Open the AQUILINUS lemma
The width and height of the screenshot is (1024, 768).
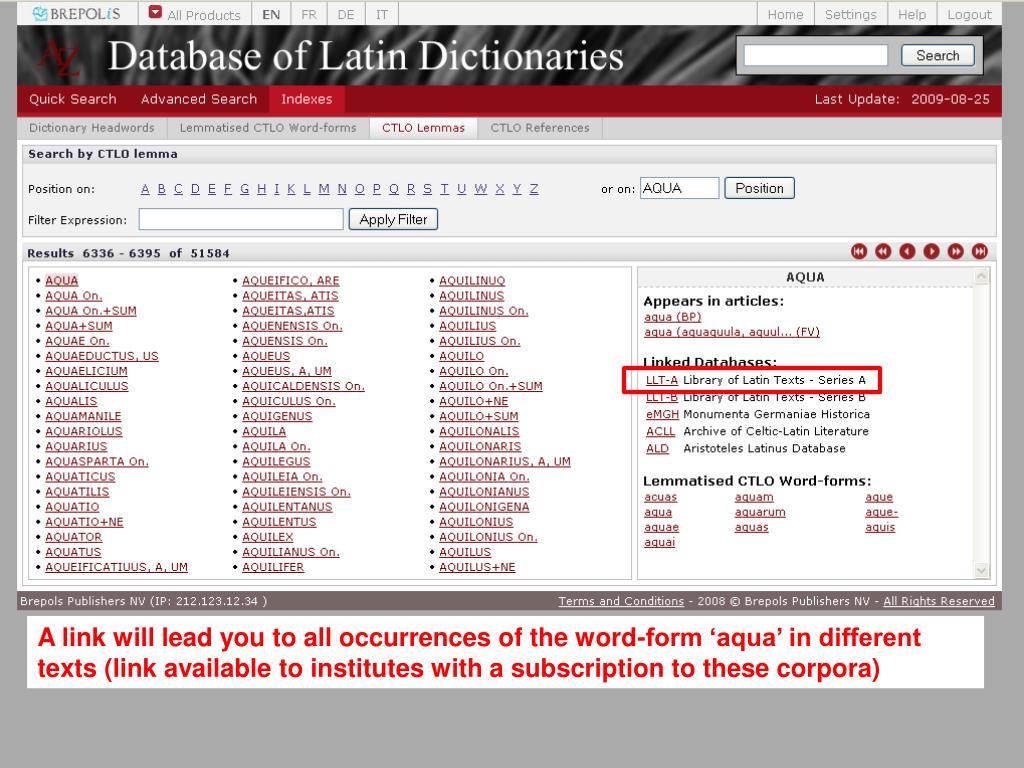click(x=472, y=296)
